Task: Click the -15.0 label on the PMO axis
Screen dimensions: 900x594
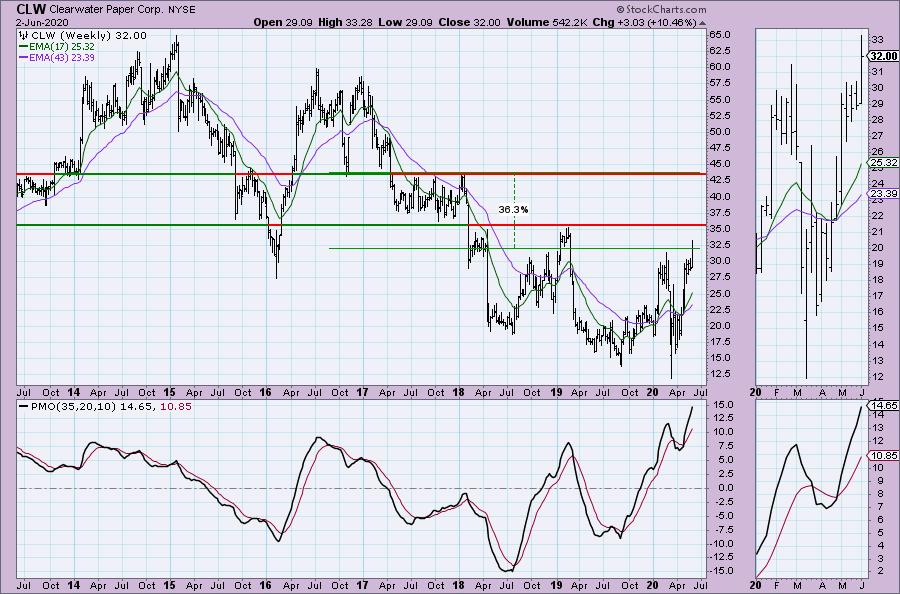Action: (721, 571)
